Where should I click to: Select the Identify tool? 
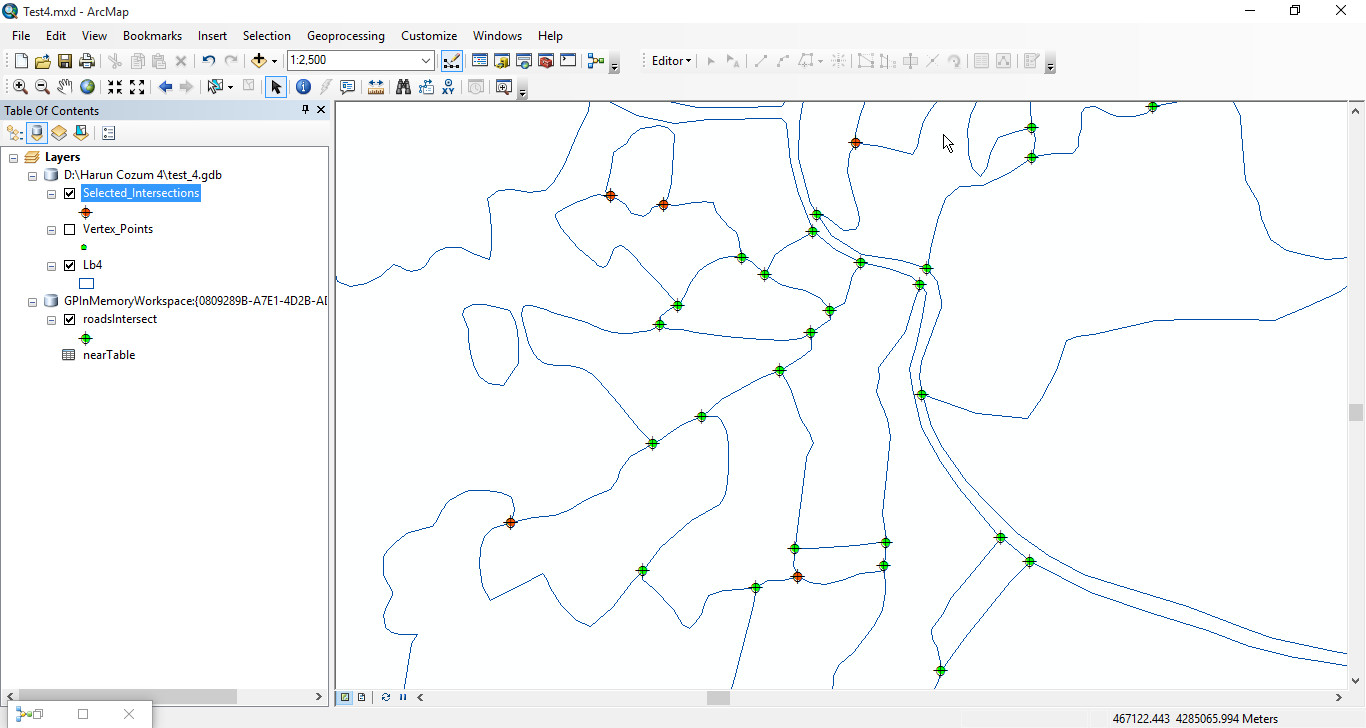pos(303,87)
